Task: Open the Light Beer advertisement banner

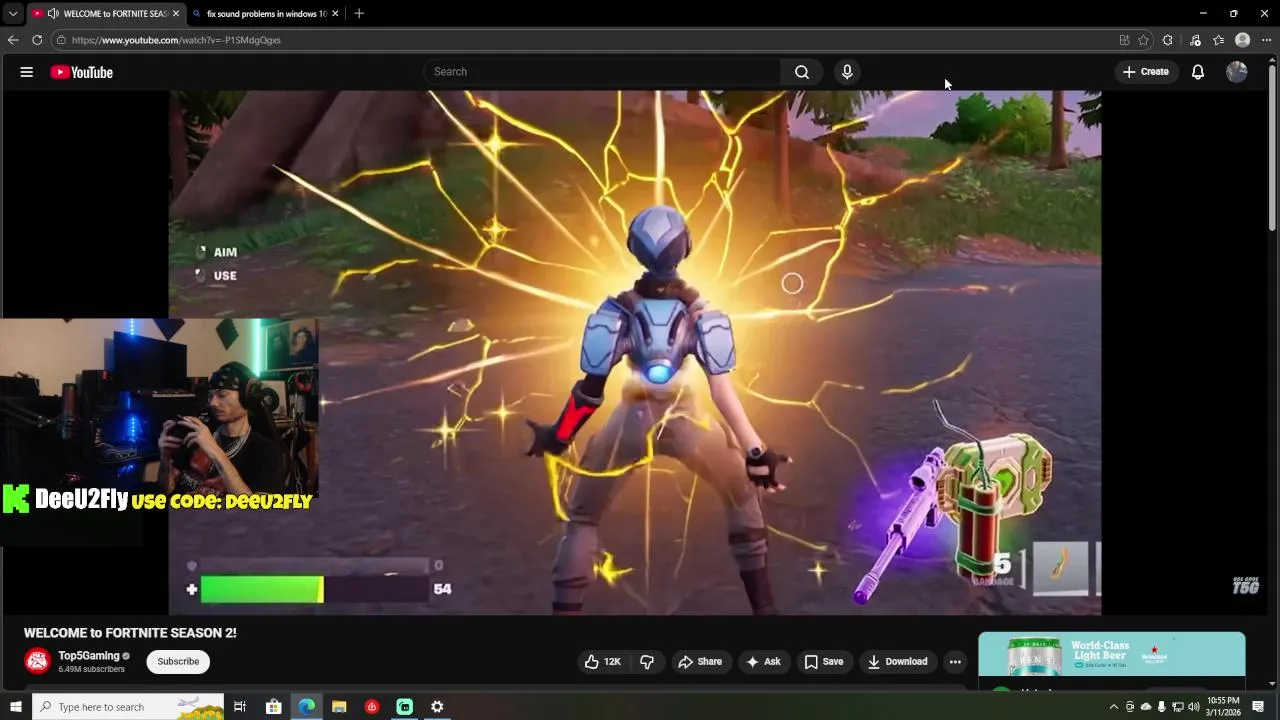Action: click(x=1111, y=656)
